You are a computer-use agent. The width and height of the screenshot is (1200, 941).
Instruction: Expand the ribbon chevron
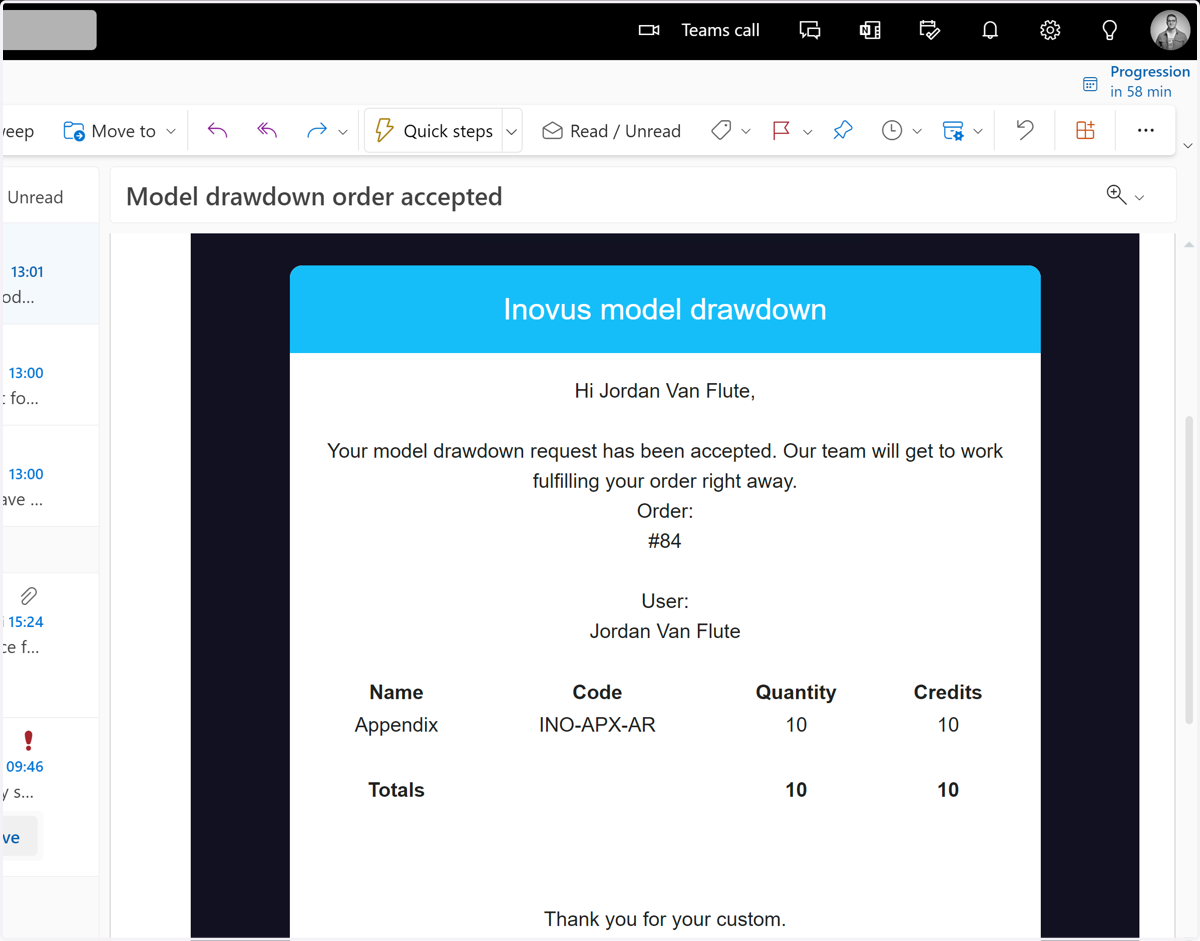click(1188, 146)
